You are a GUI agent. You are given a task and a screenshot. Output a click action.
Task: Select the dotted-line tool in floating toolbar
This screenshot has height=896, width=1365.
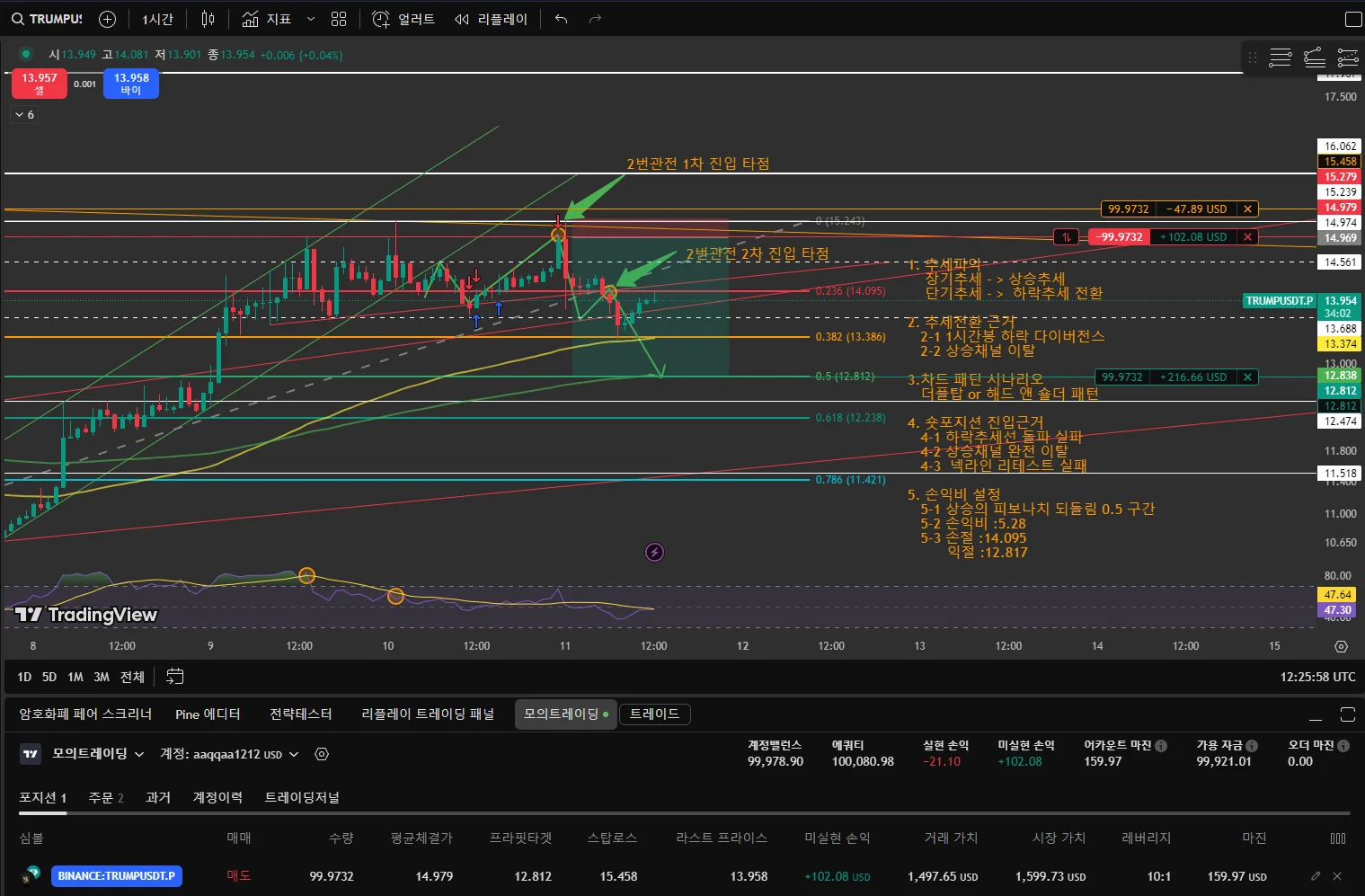click(1348, 58)
